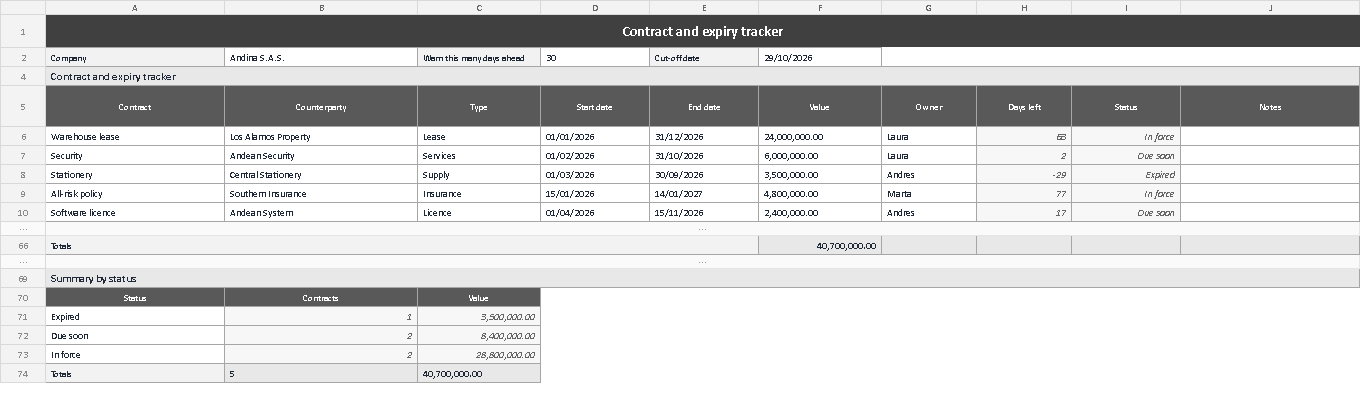Select the value '4,800,000.00' for All-risk policy
Screen dimensions: 1372x395
click(820, 193)
